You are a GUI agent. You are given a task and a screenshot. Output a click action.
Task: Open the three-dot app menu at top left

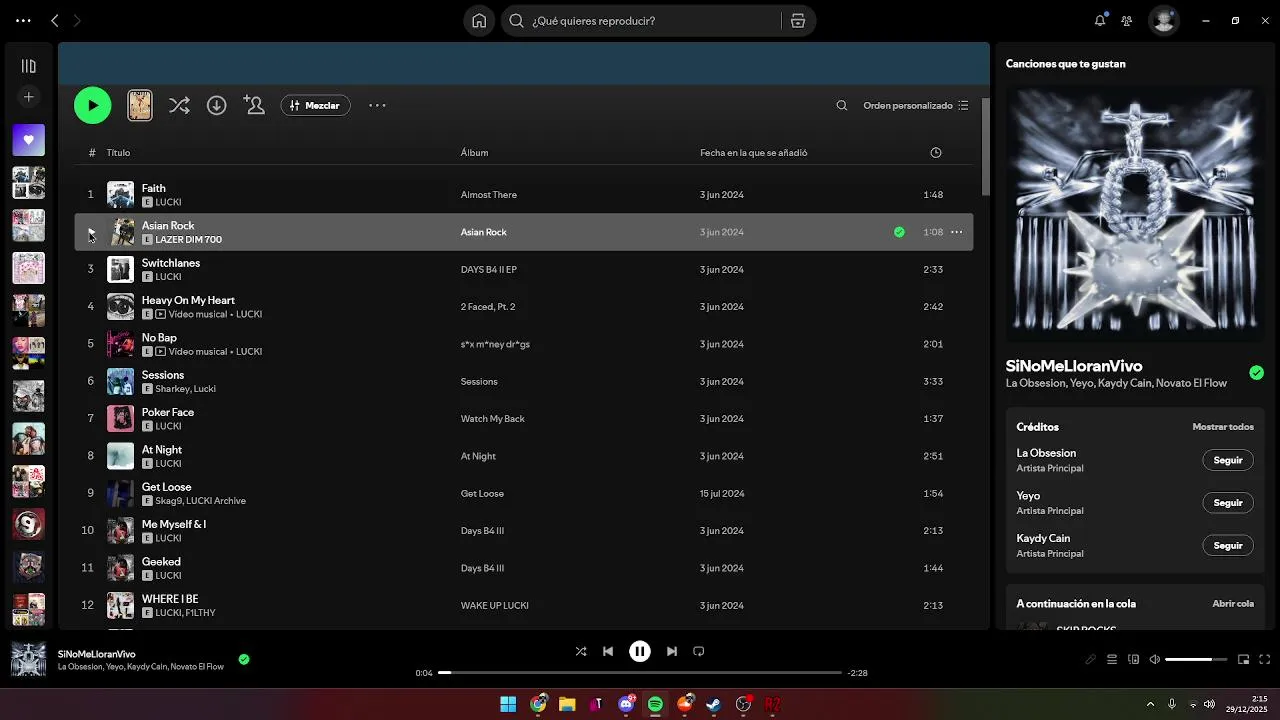tap(23, 20)
